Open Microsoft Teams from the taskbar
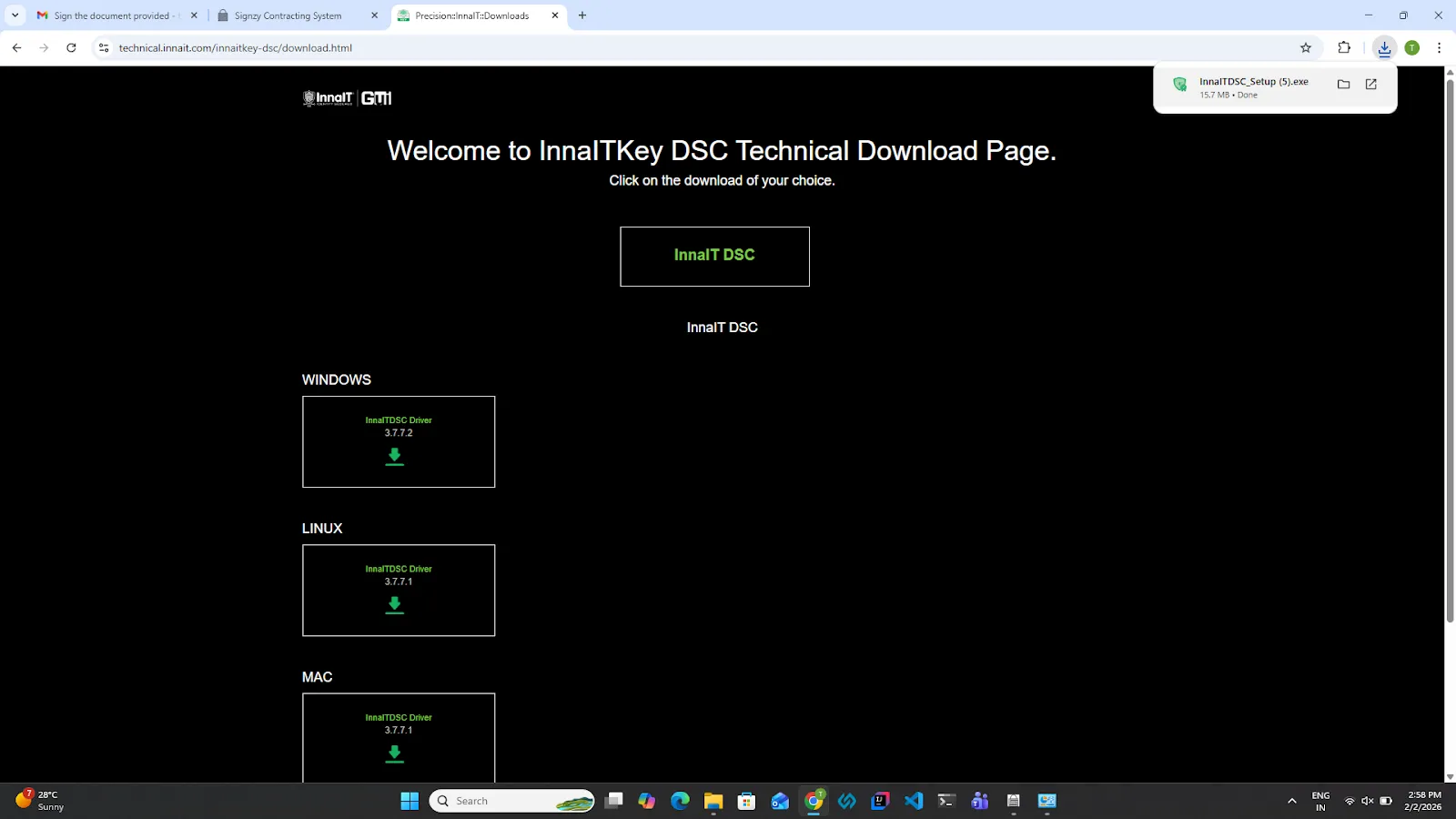Screen dimensions: 1456x819 tap(980, 801)
